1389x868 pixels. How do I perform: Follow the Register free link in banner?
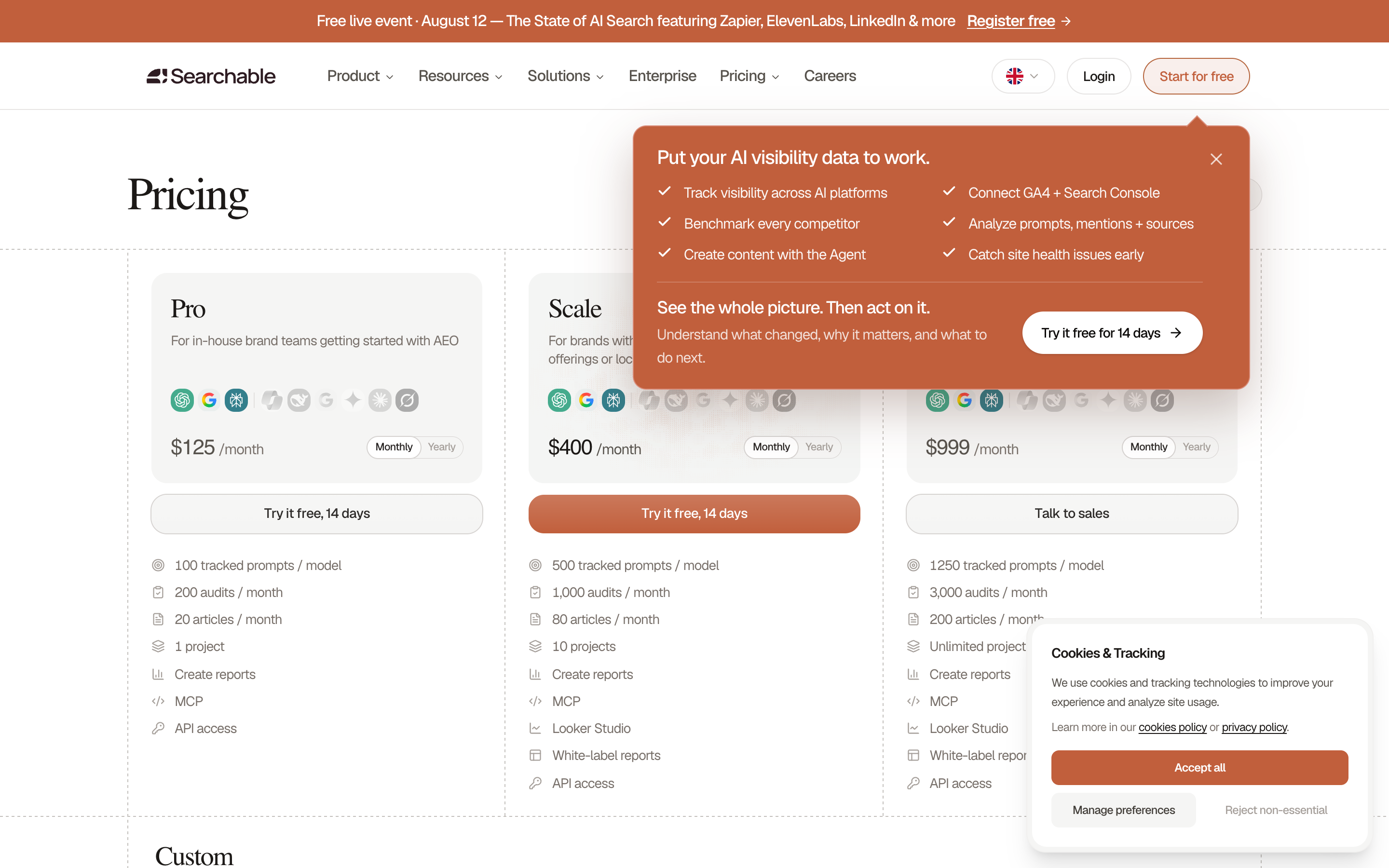1019,21
